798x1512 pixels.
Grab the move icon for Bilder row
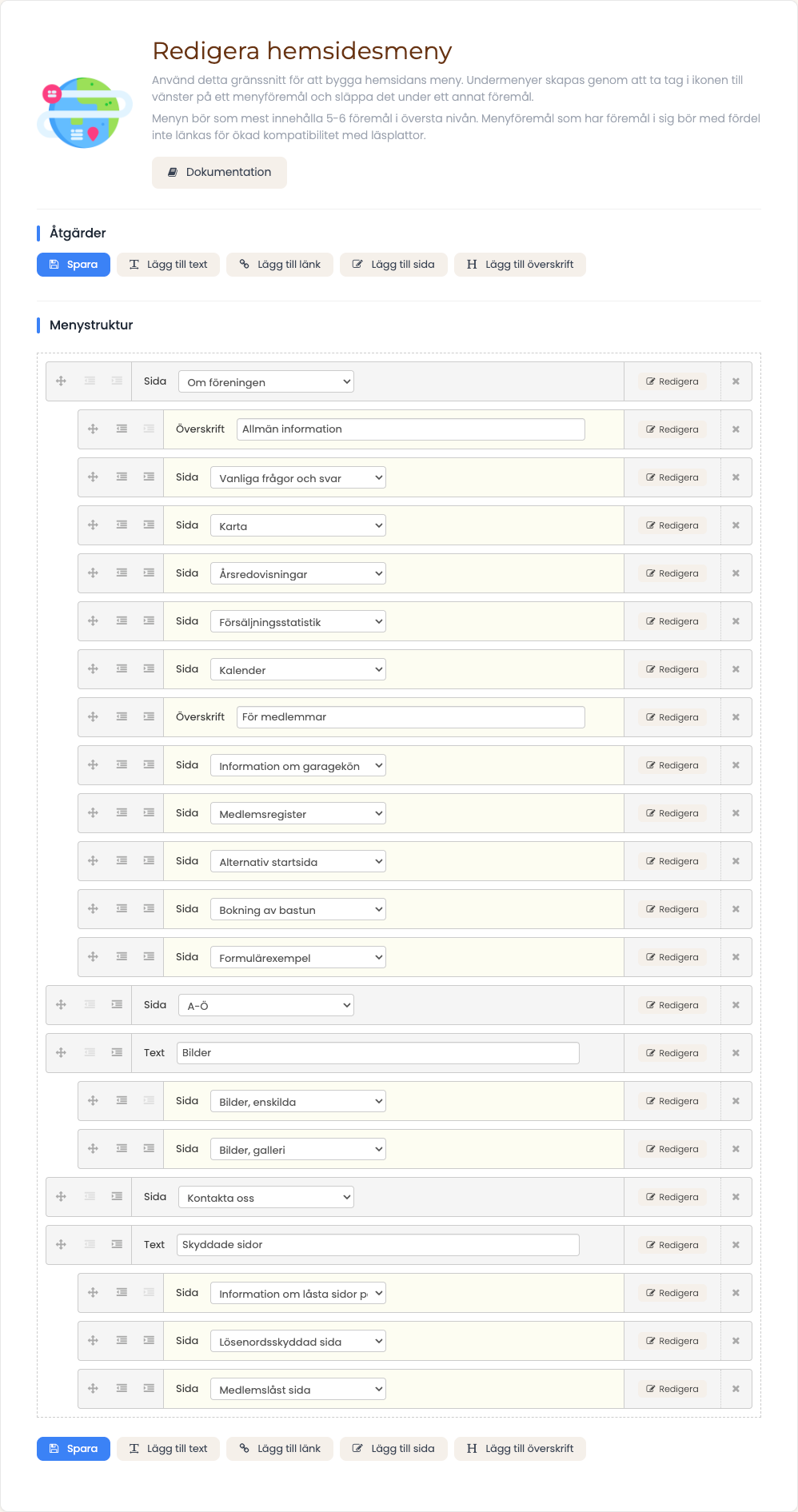click(61, 1053)
